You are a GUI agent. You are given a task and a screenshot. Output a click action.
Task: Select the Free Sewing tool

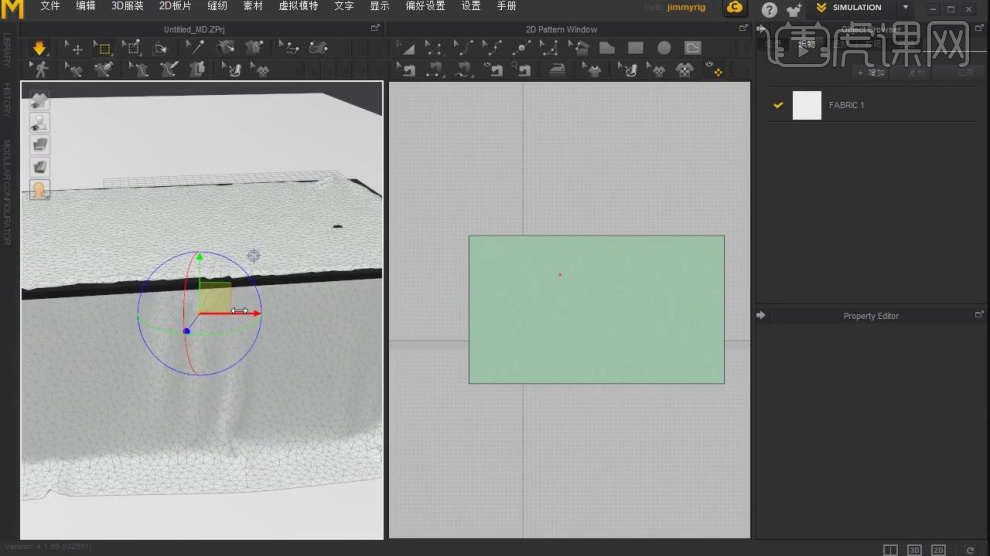463,70
